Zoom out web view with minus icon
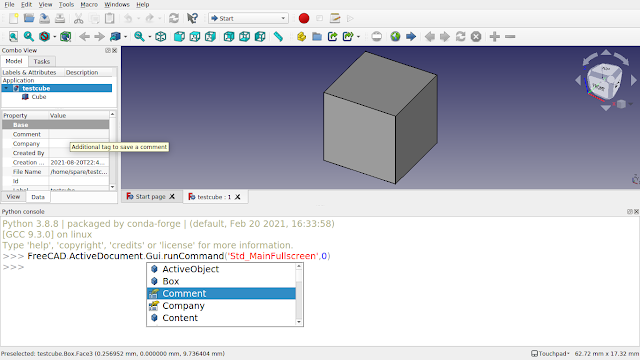 click(x=510, y=37)
